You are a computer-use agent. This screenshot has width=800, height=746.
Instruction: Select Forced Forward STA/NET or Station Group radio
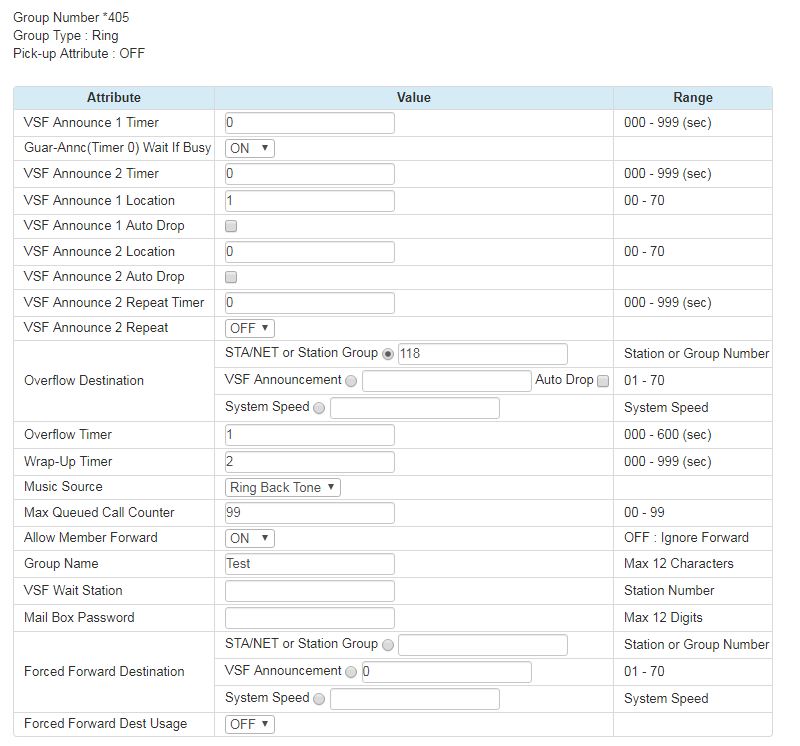[388, 645]
